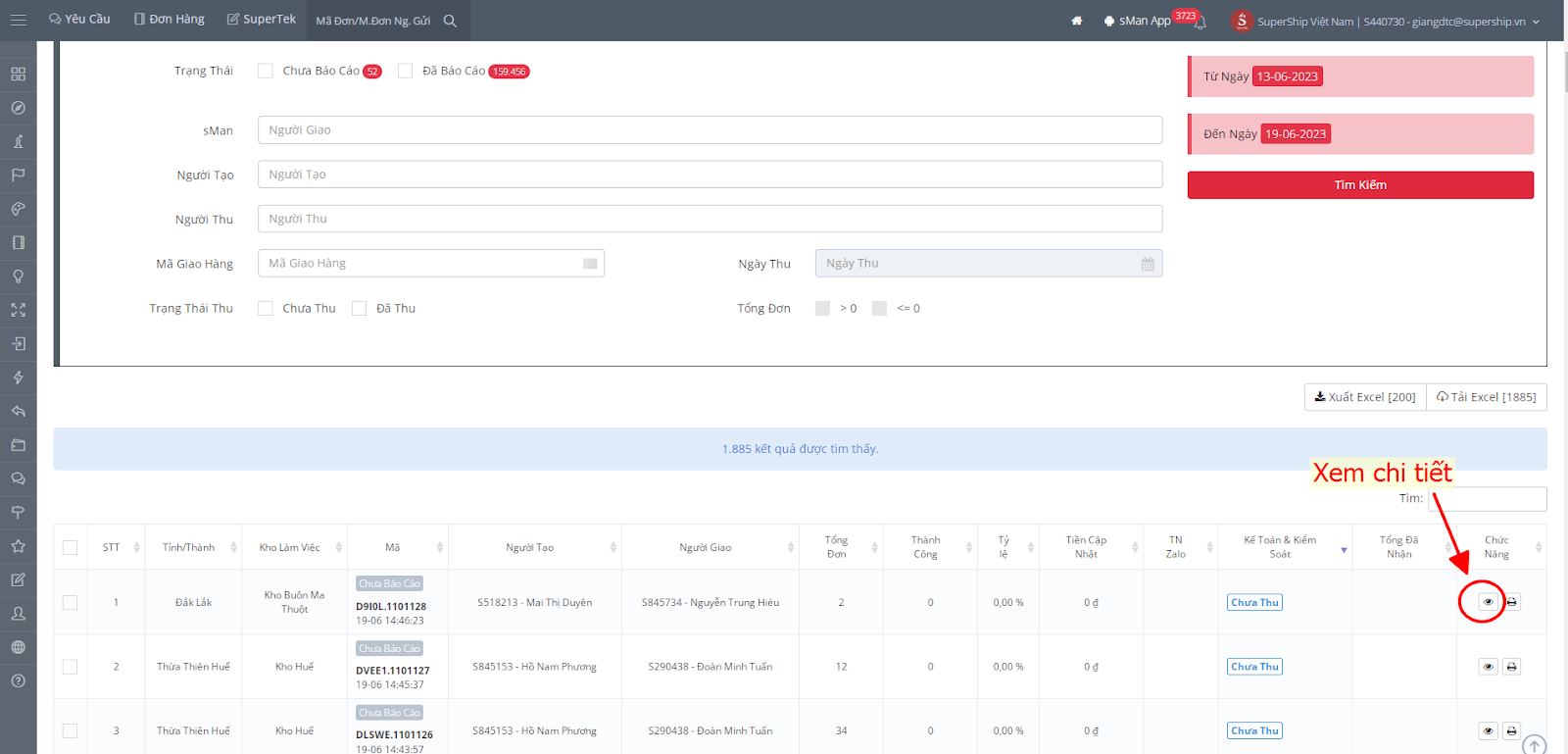Click Tải Excel [1885] button
This screenshot has height=754, width=1568.
(x=1487, y=397)
